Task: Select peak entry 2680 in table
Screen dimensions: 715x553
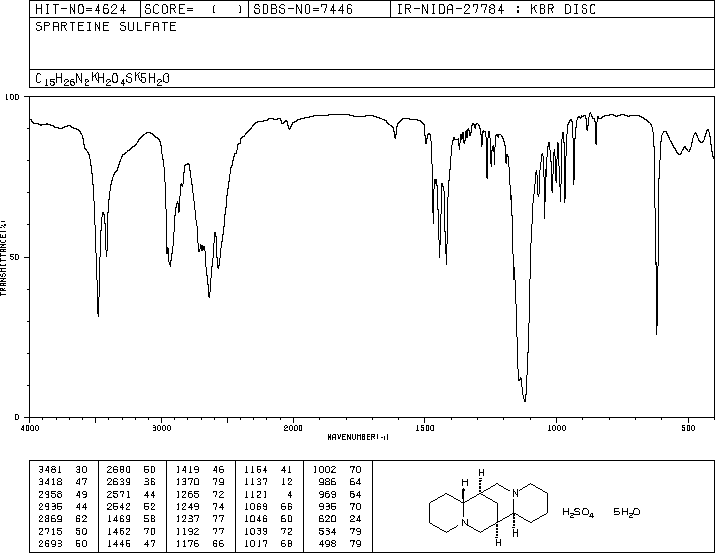Action: tap(131, 470)
